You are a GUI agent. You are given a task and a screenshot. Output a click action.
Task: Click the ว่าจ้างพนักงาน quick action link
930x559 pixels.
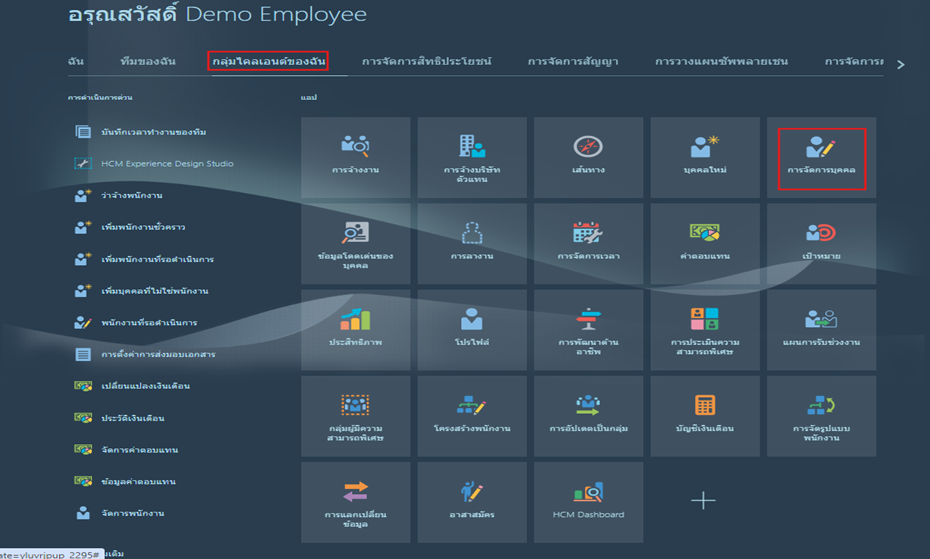point(132,196)
